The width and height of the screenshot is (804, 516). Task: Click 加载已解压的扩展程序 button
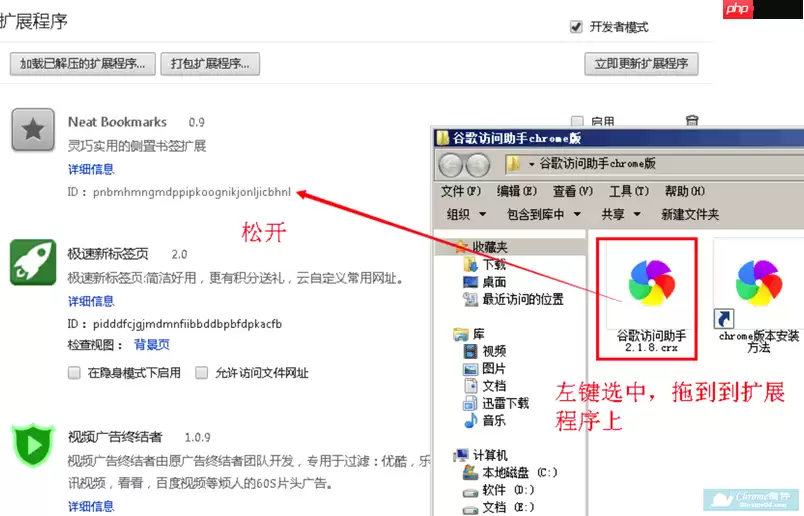pyautogui.click(x=83, y=64)
